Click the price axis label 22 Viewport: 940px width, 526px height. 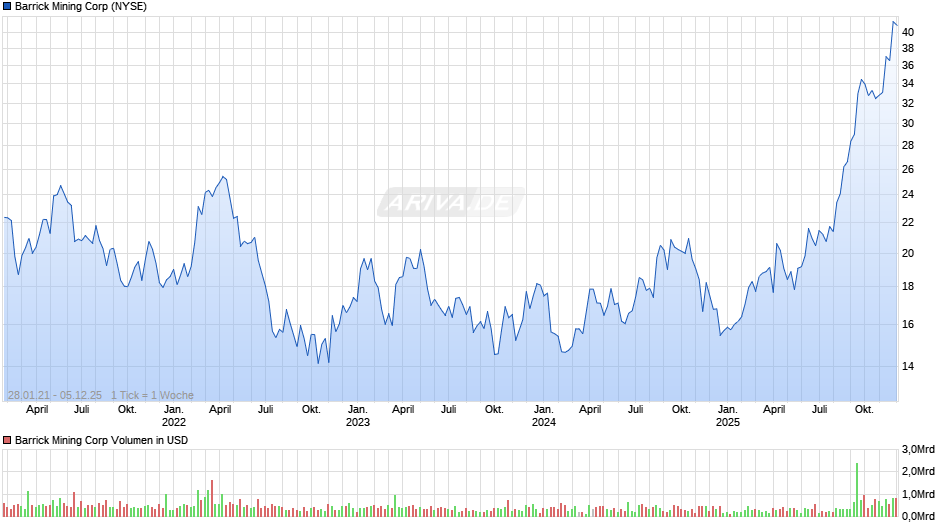pos(908,223)
